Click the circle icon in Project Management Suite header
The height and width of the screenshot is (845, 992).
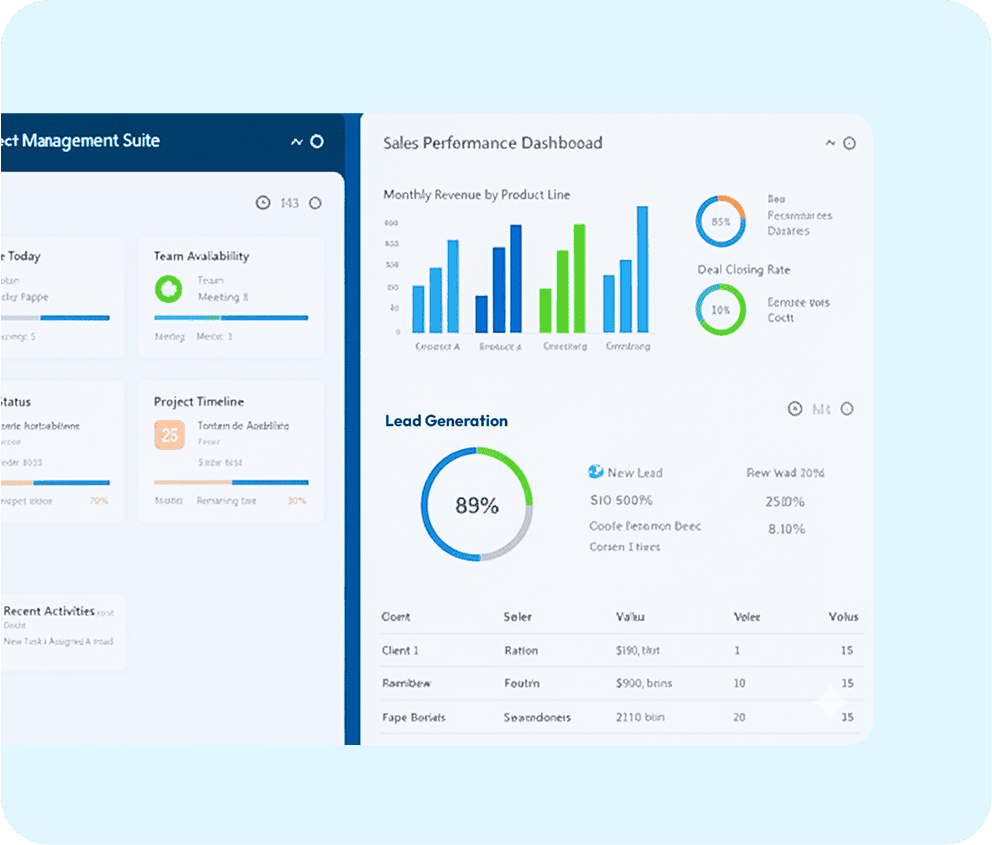point(317,142)
